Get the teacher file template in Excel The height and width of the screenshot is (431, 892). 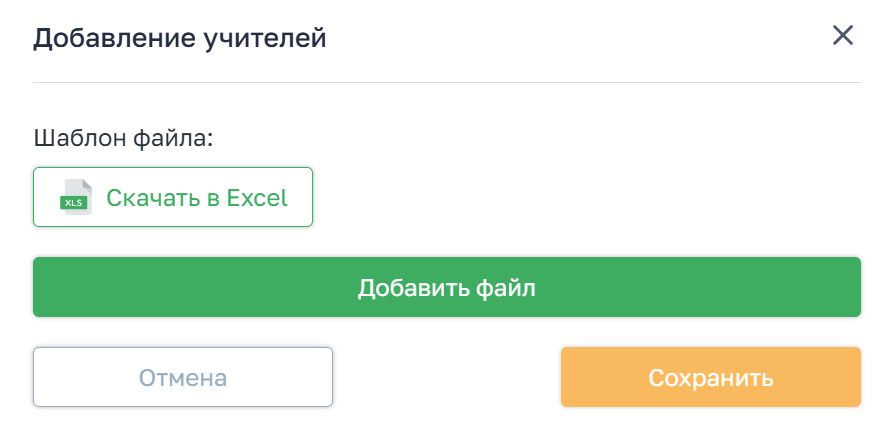(x=173, y=197)
